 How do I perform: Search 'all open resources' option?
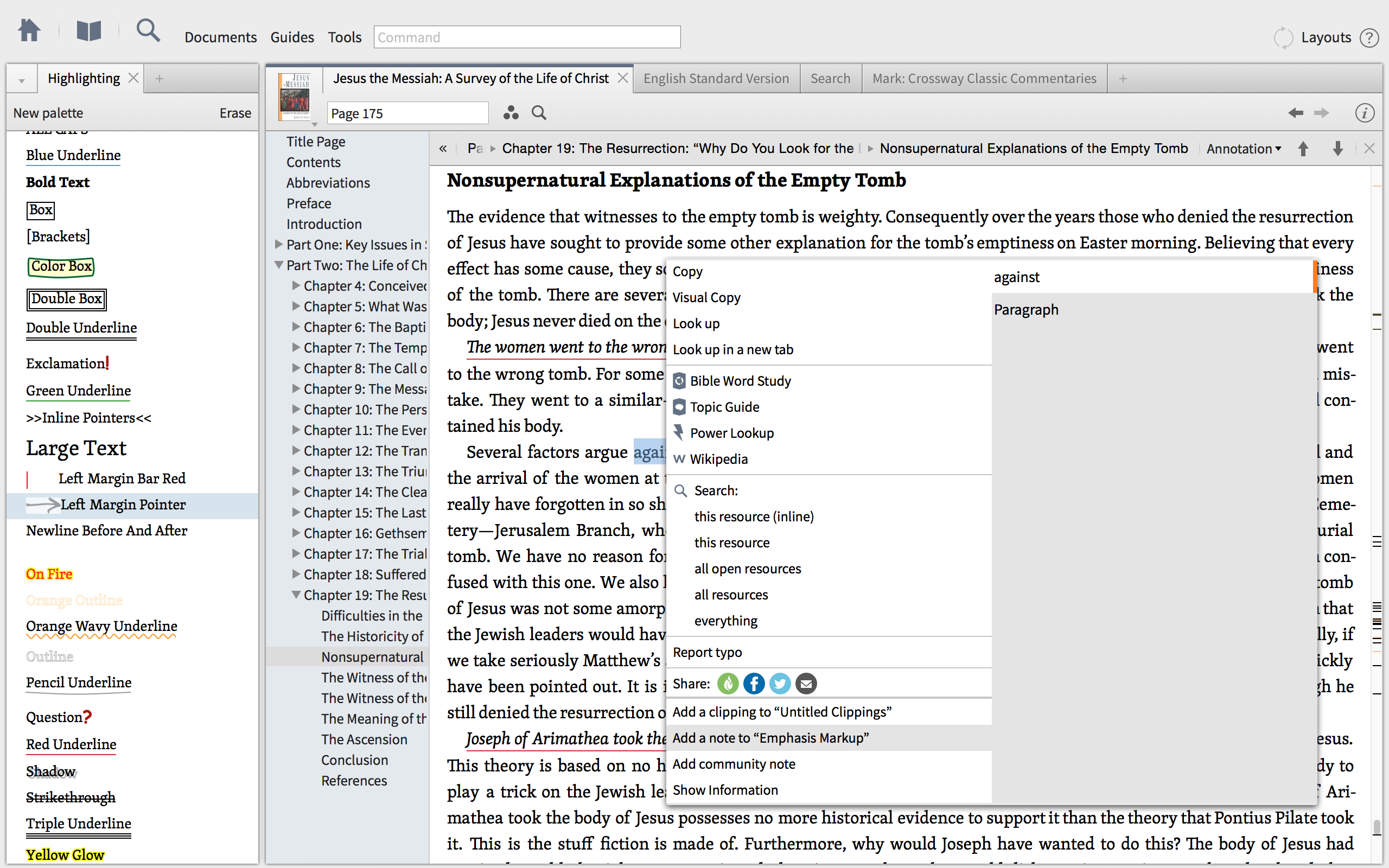(747, 569)
